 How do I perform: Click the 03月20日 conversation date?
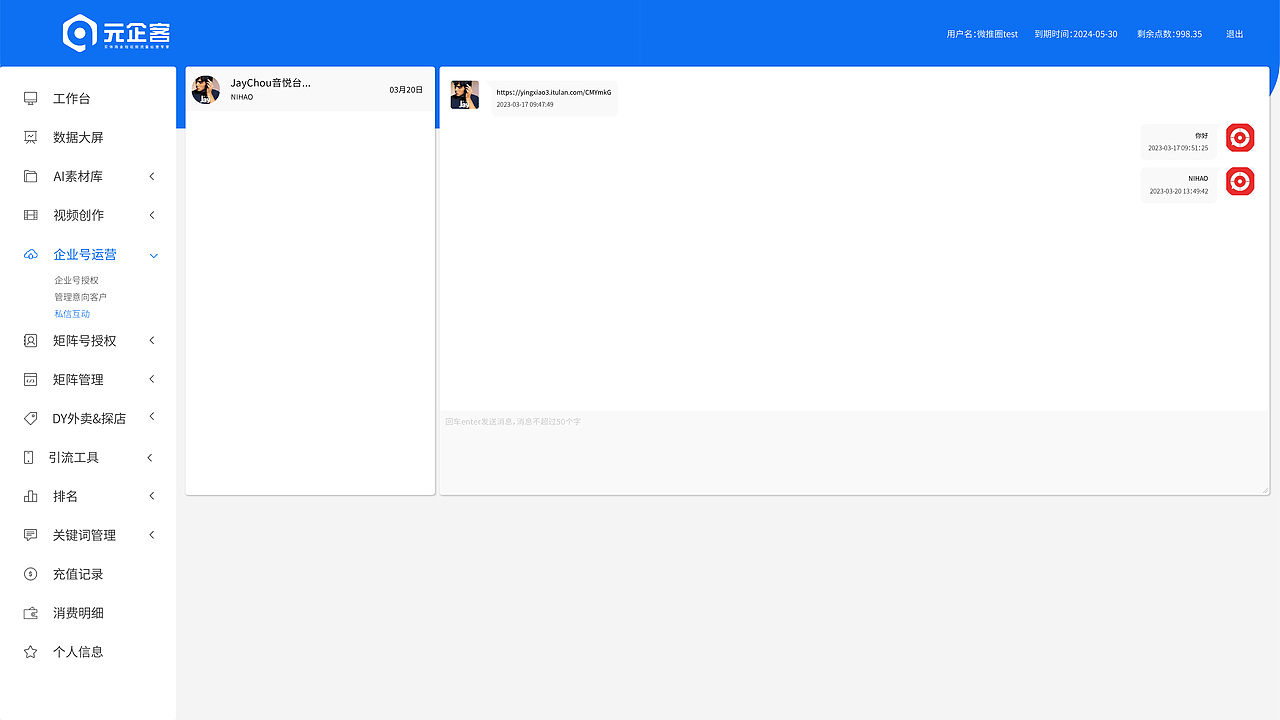(406, 90)
